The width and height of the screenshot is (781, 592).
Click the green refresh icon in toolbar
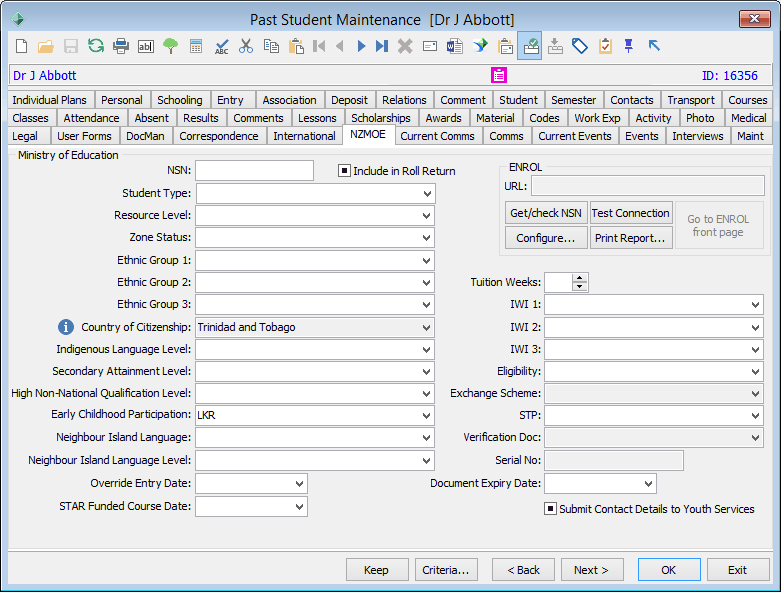point(96,46)
